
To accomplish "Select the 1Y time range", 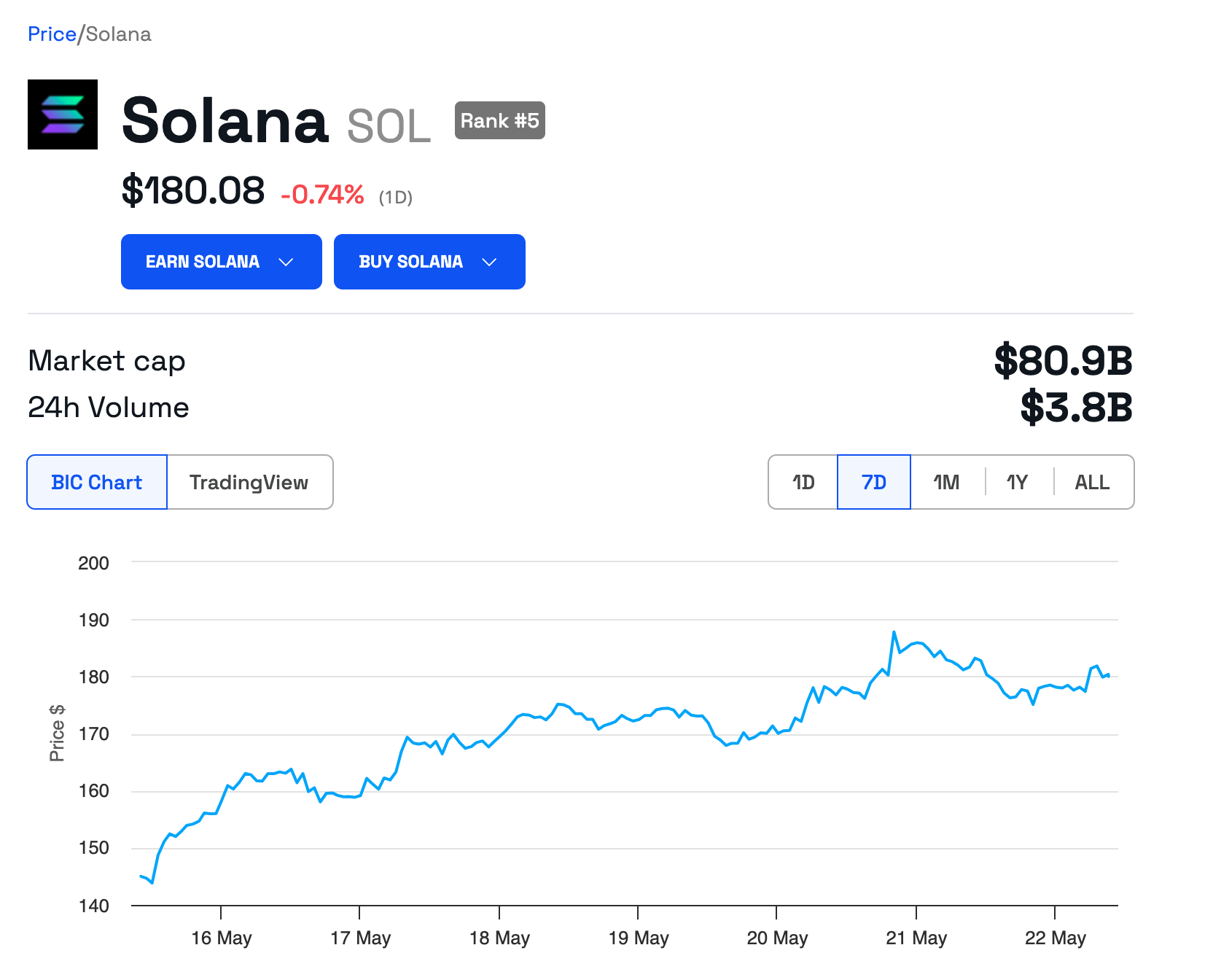I will [x=1017, y=482].
